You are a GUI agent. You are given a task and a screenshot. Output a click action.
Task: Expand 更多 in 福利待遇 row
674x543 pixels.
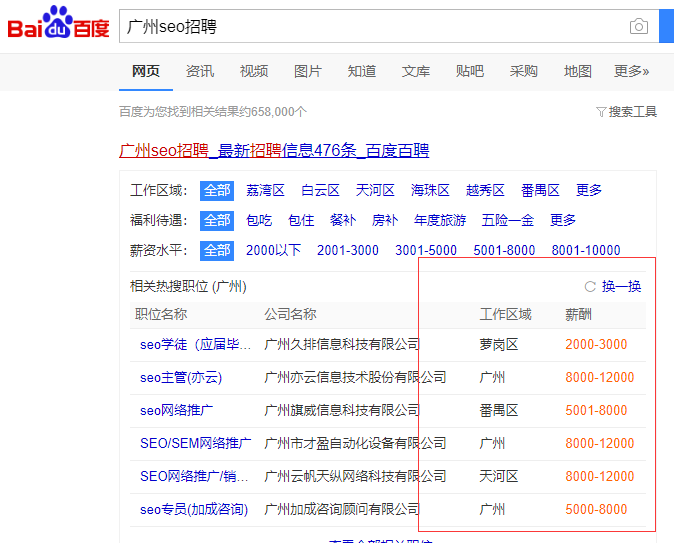tap(563, 220)
